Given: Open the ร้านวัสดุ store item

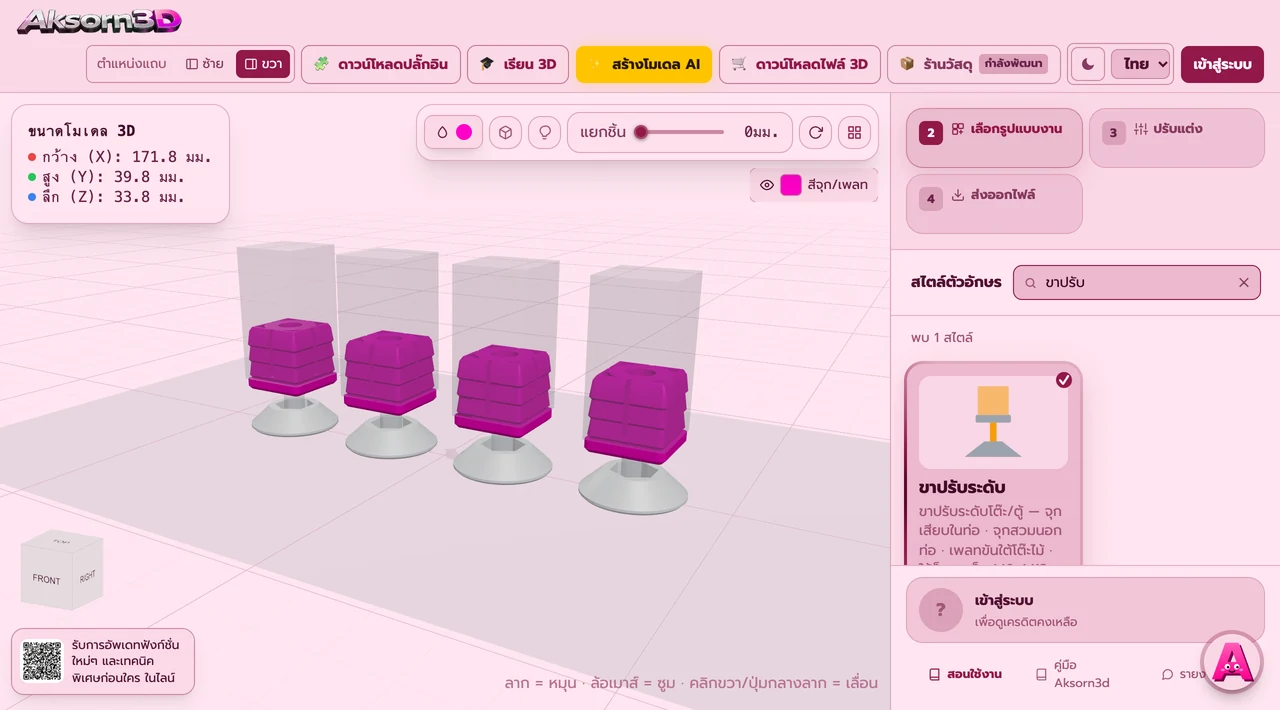Looking at the screenshot, I should click(x=974, y=64).
